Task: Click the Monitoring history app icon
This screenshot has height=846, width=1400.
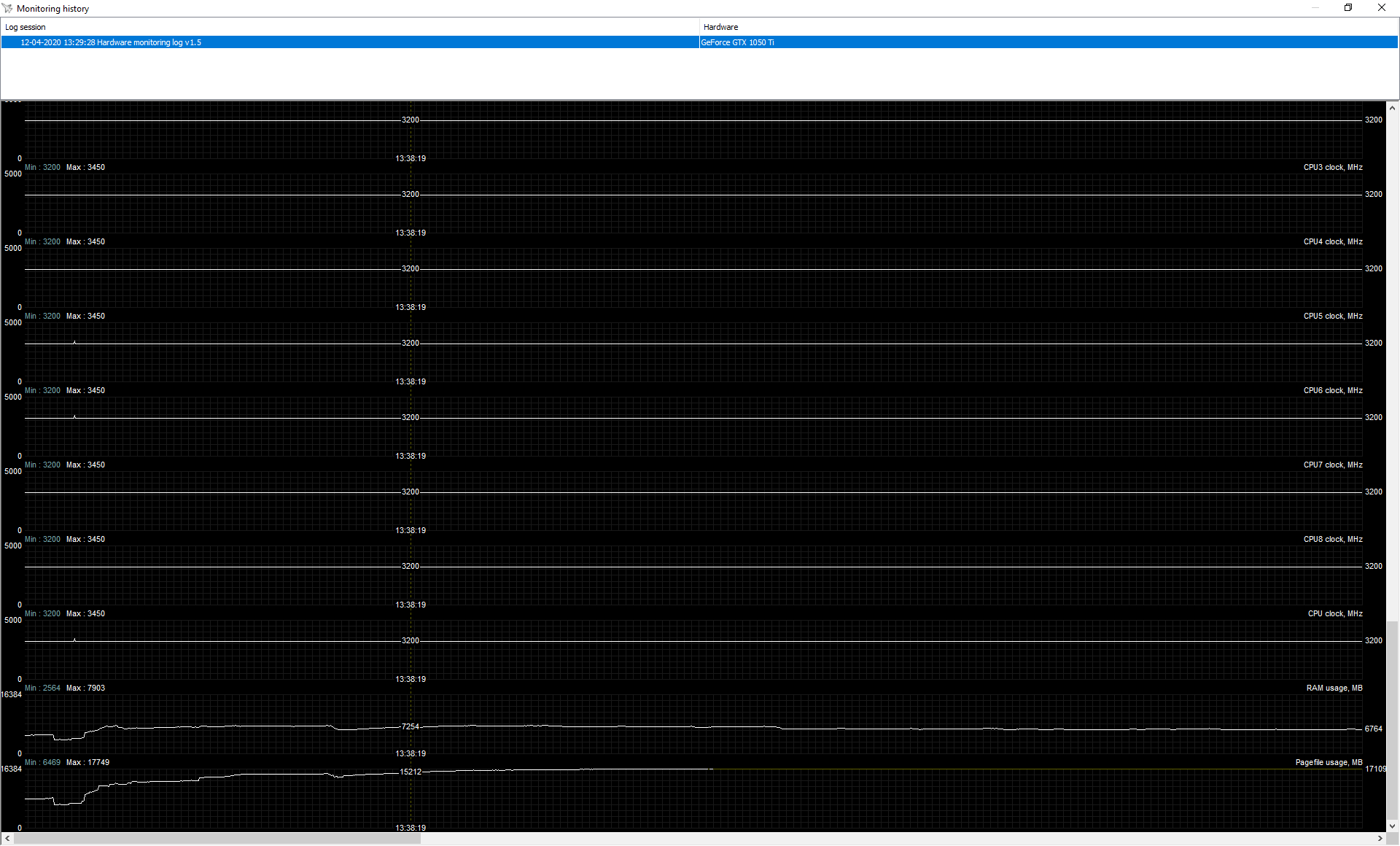Action: point(7,8)
